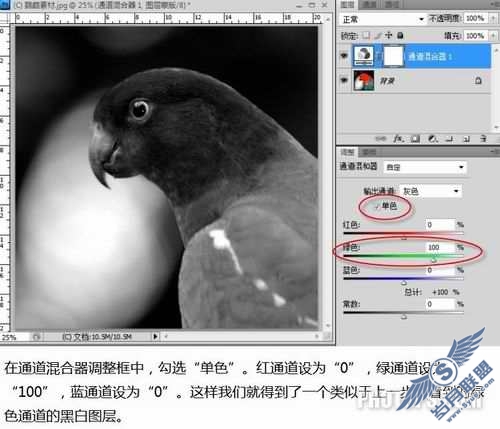Image resolution: width=500 pixels, height=429 pixels.
Task: Click the 蓝色 value input field
Action: pos(440,270)
